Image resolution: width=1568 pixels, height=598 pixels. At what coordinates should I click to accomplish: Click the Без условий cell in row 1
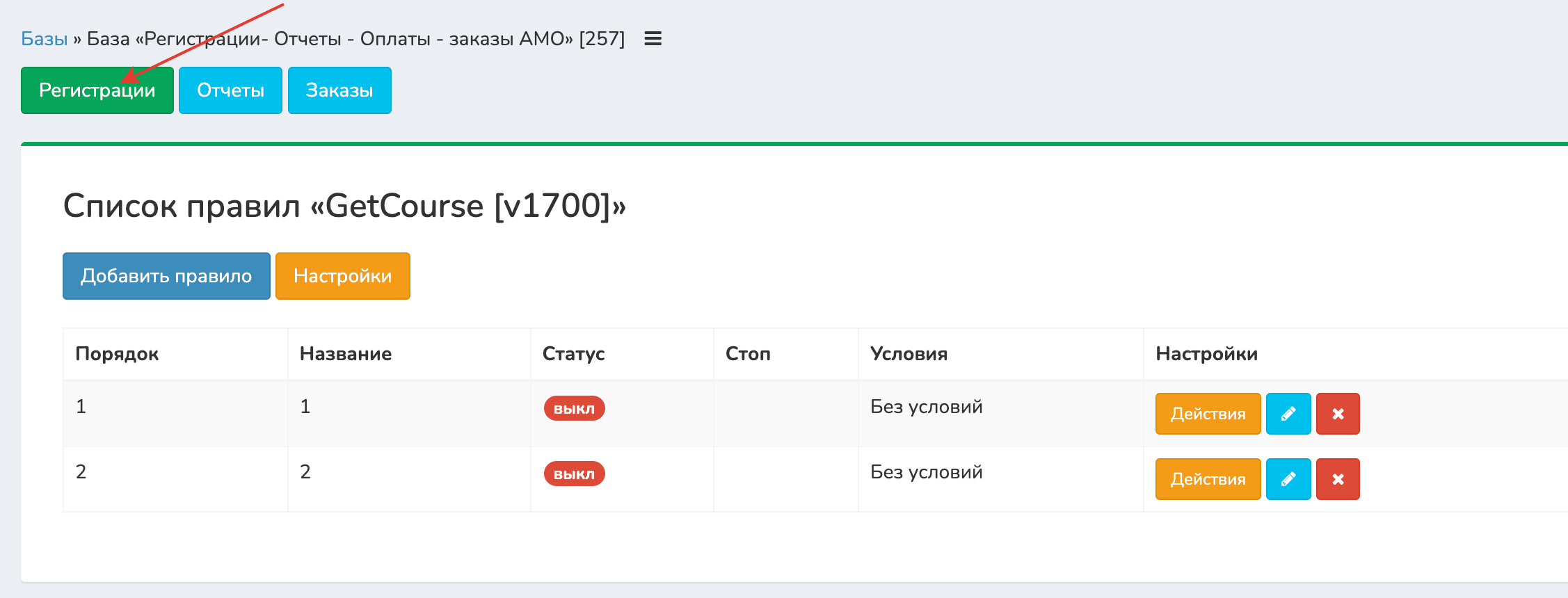point(926,407)
